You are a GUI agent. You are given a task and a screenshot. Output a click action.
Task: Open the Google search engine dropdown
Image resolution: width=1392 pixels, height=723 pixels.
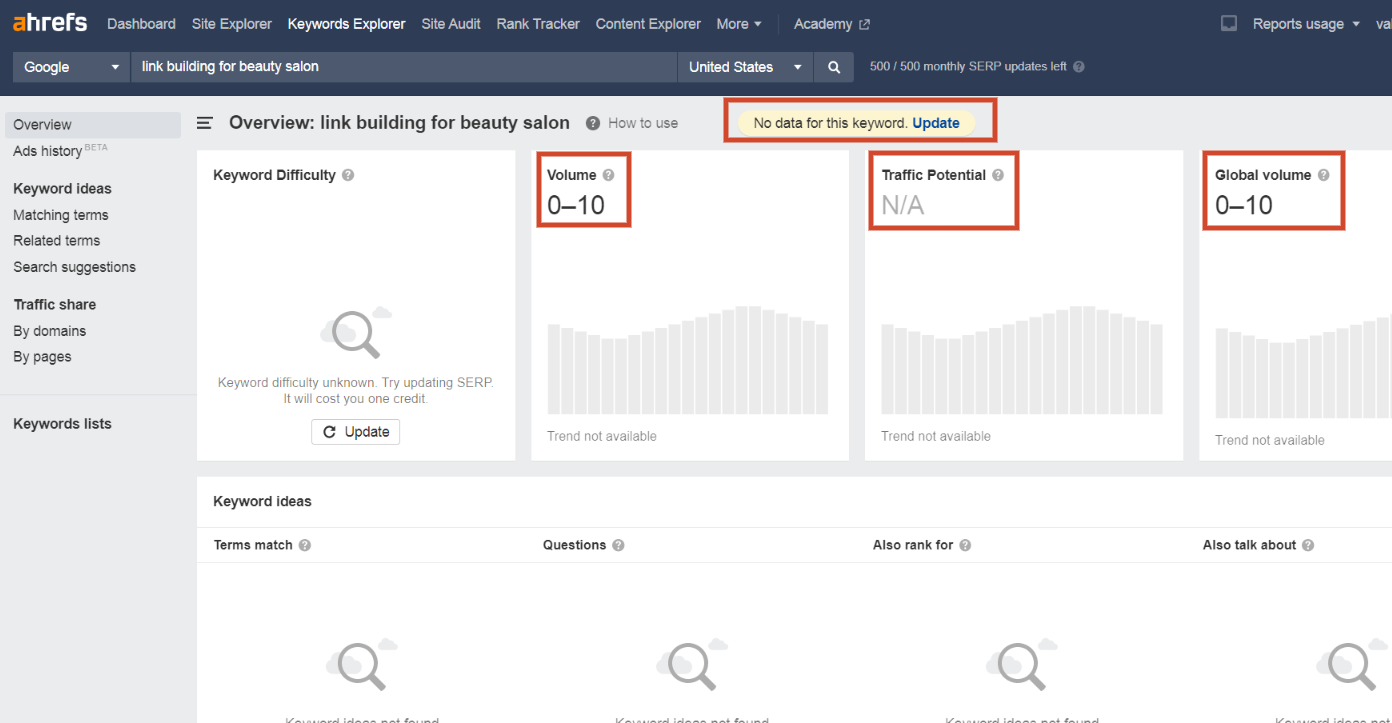(69, 66)
